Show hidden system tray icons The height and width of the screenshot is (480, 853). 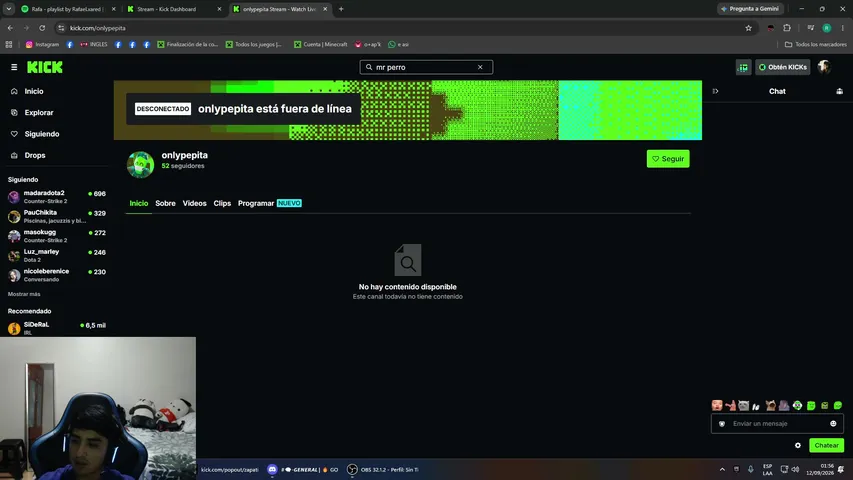coord(722,469)
